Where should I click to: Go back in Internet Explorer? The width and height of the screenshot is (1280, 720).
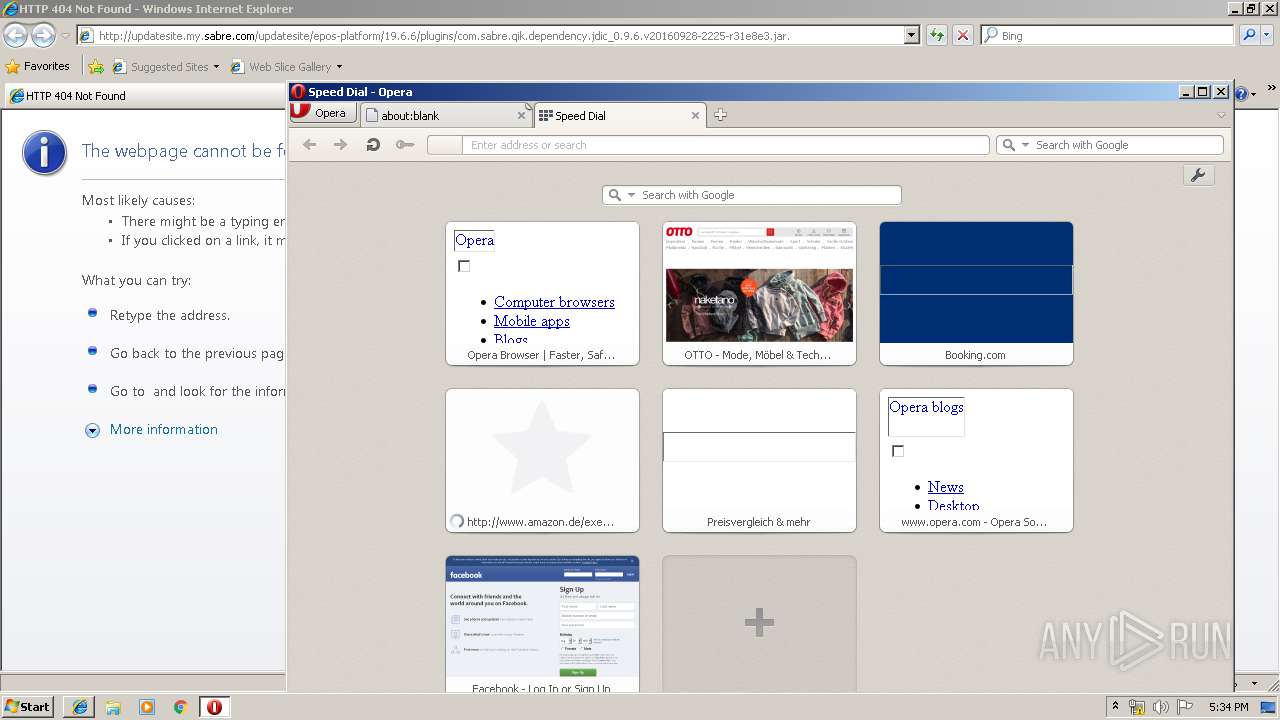(x=15, y=35)
